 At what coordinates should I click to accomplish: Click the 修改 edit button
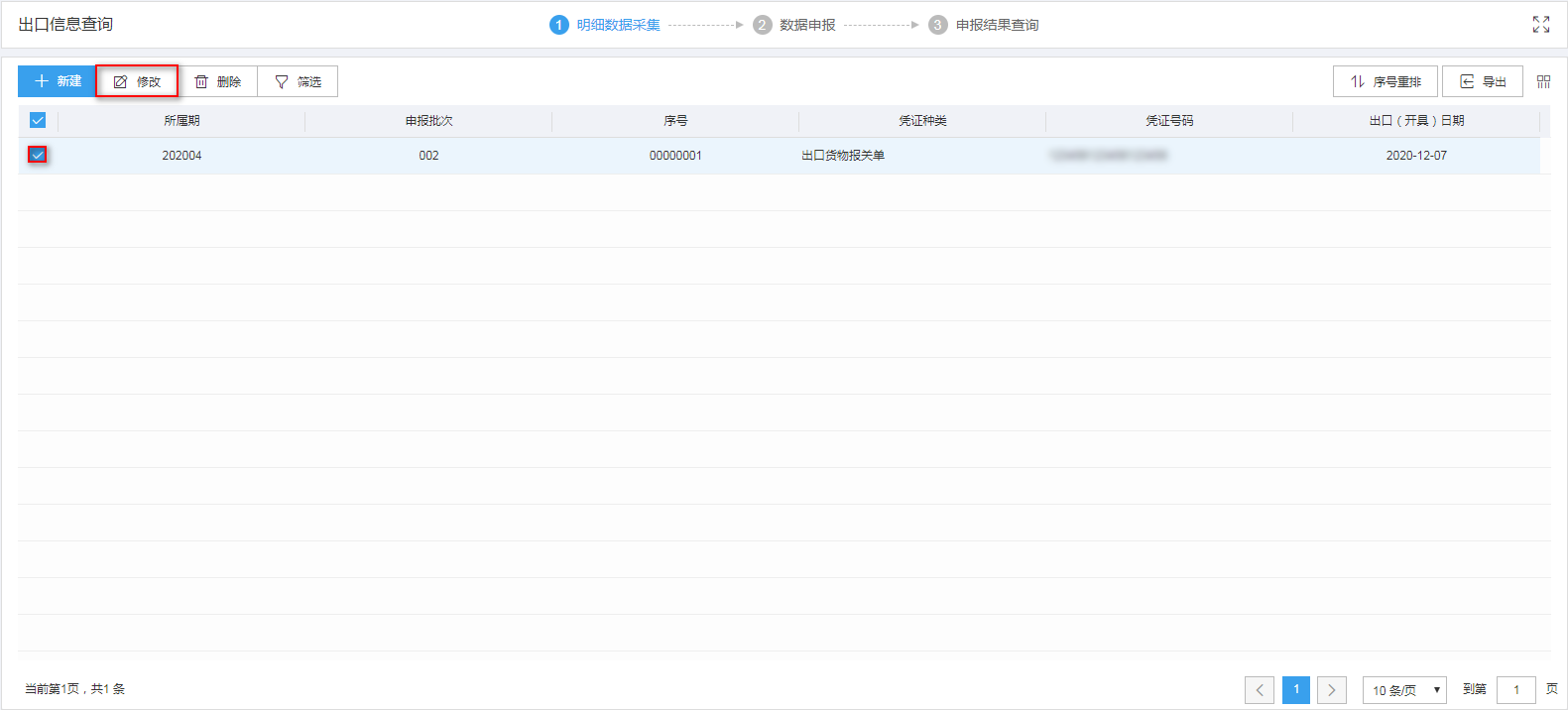point(137,81)
